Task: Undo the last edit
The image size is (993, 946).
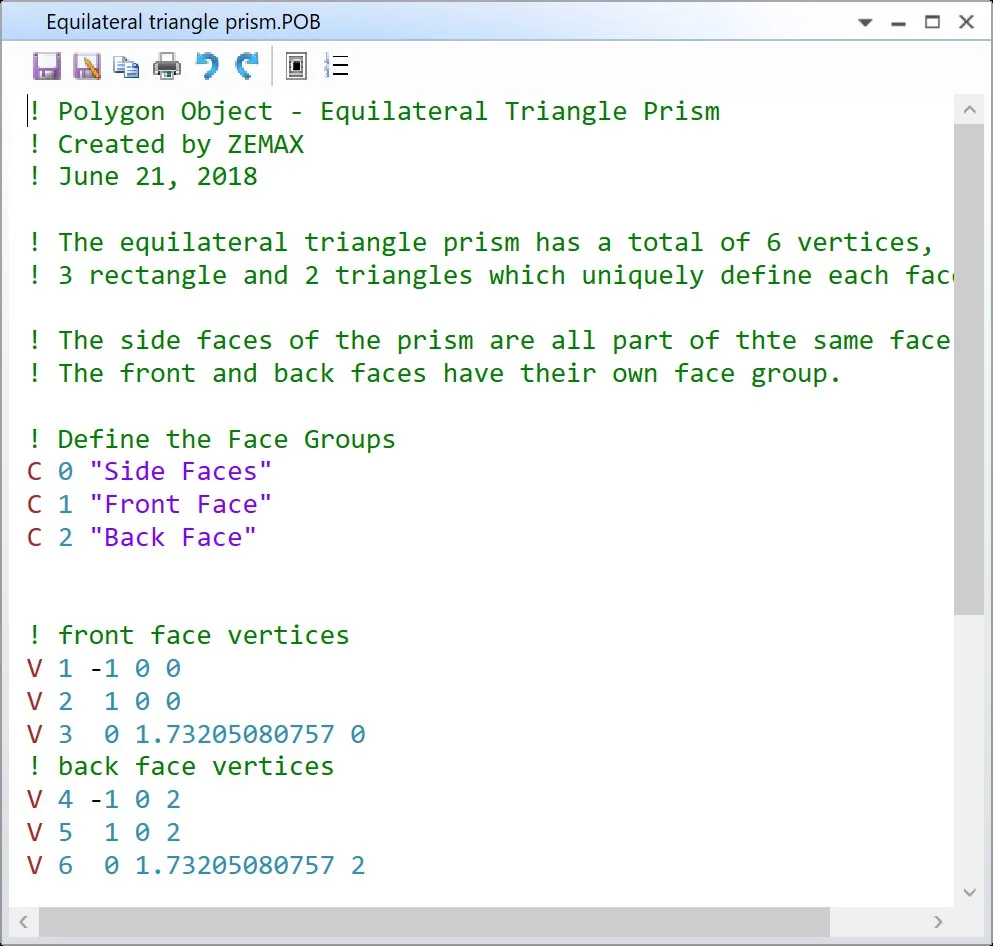Action: tap(206, 67)
